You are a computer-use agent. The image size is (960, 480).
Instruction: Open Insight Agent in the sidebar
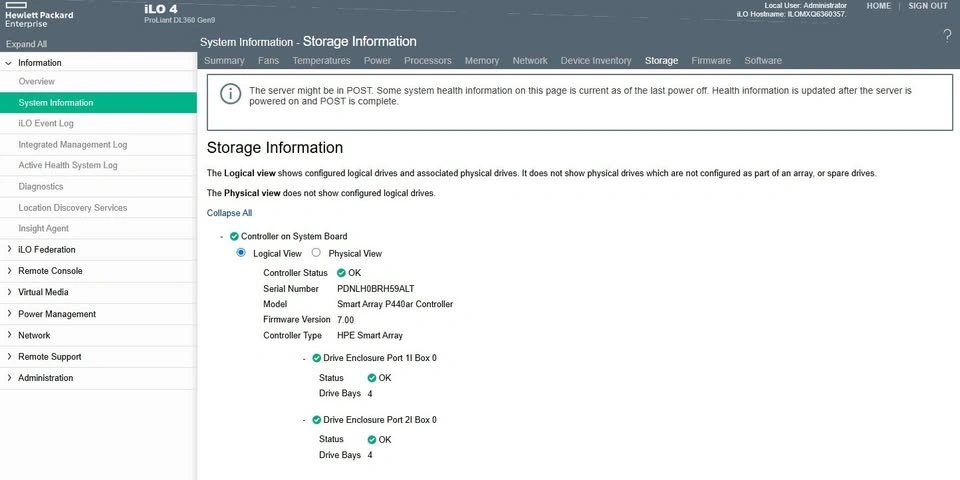click(x=98, y=228)
